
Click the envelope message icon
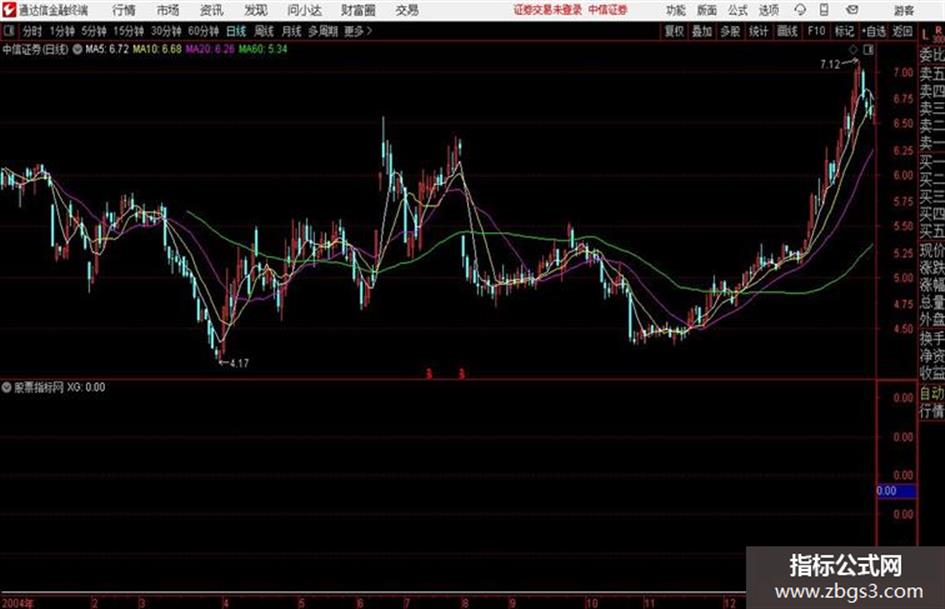pos(852,10)
